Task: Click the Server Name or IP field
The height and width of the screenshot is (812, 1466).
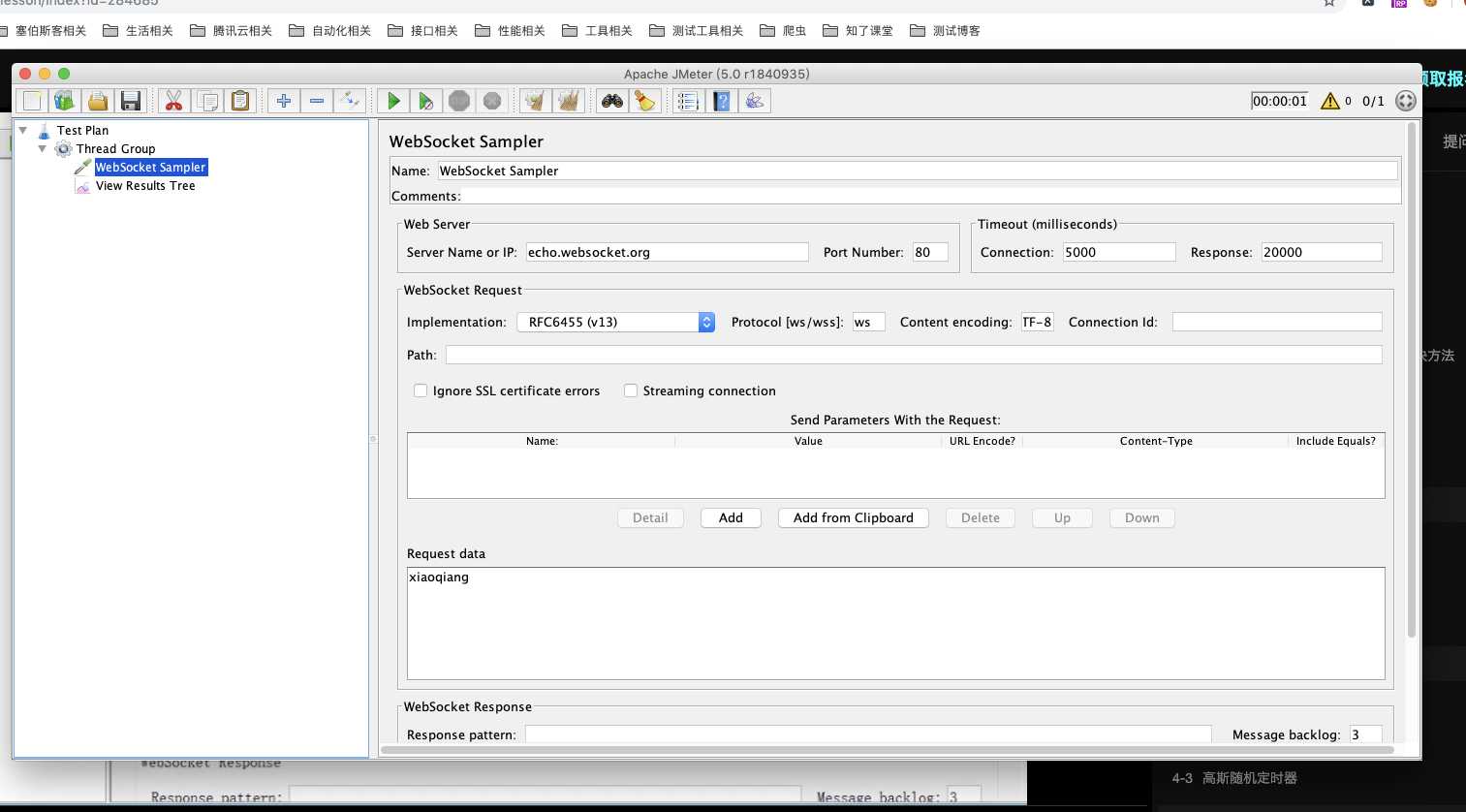Action: click(x=667, y=252)
